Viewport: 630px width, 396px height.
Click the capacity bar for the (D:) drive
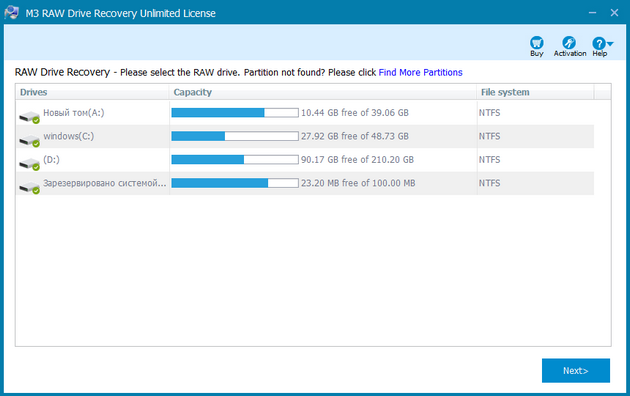[x=235, y=159]
